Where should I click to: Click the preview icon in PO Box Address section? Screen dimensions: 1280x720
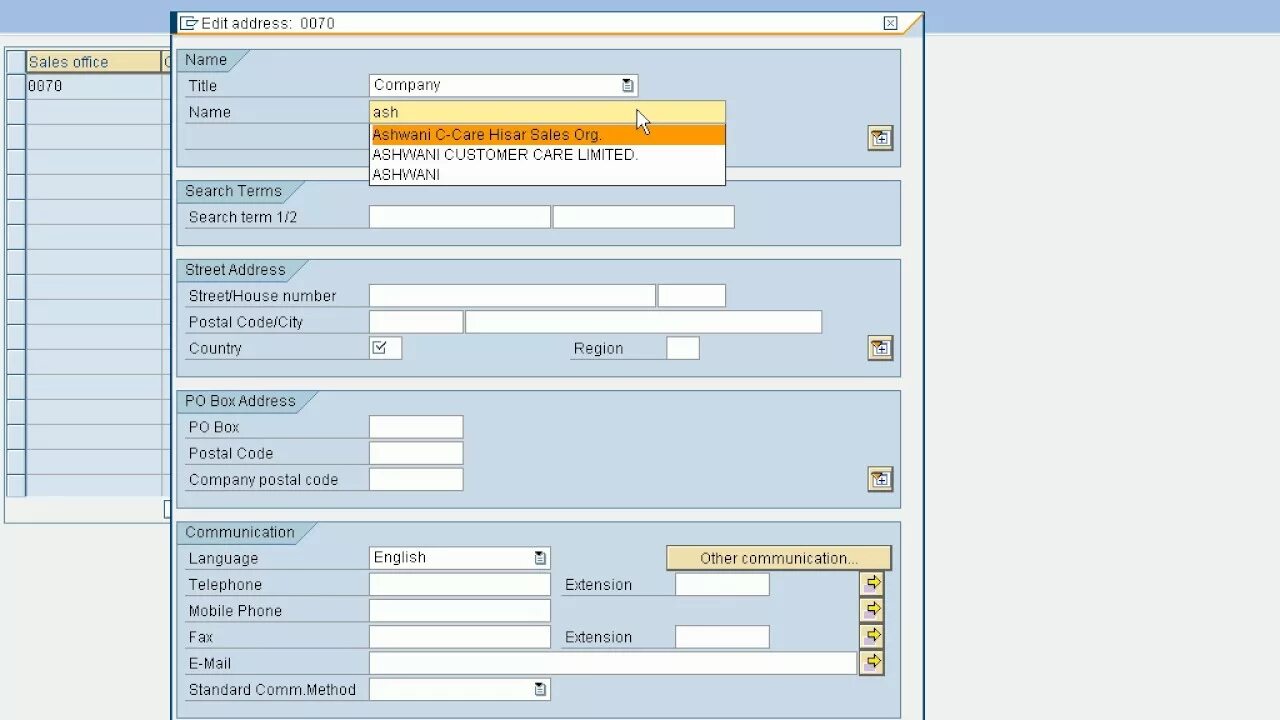[879, 479]
